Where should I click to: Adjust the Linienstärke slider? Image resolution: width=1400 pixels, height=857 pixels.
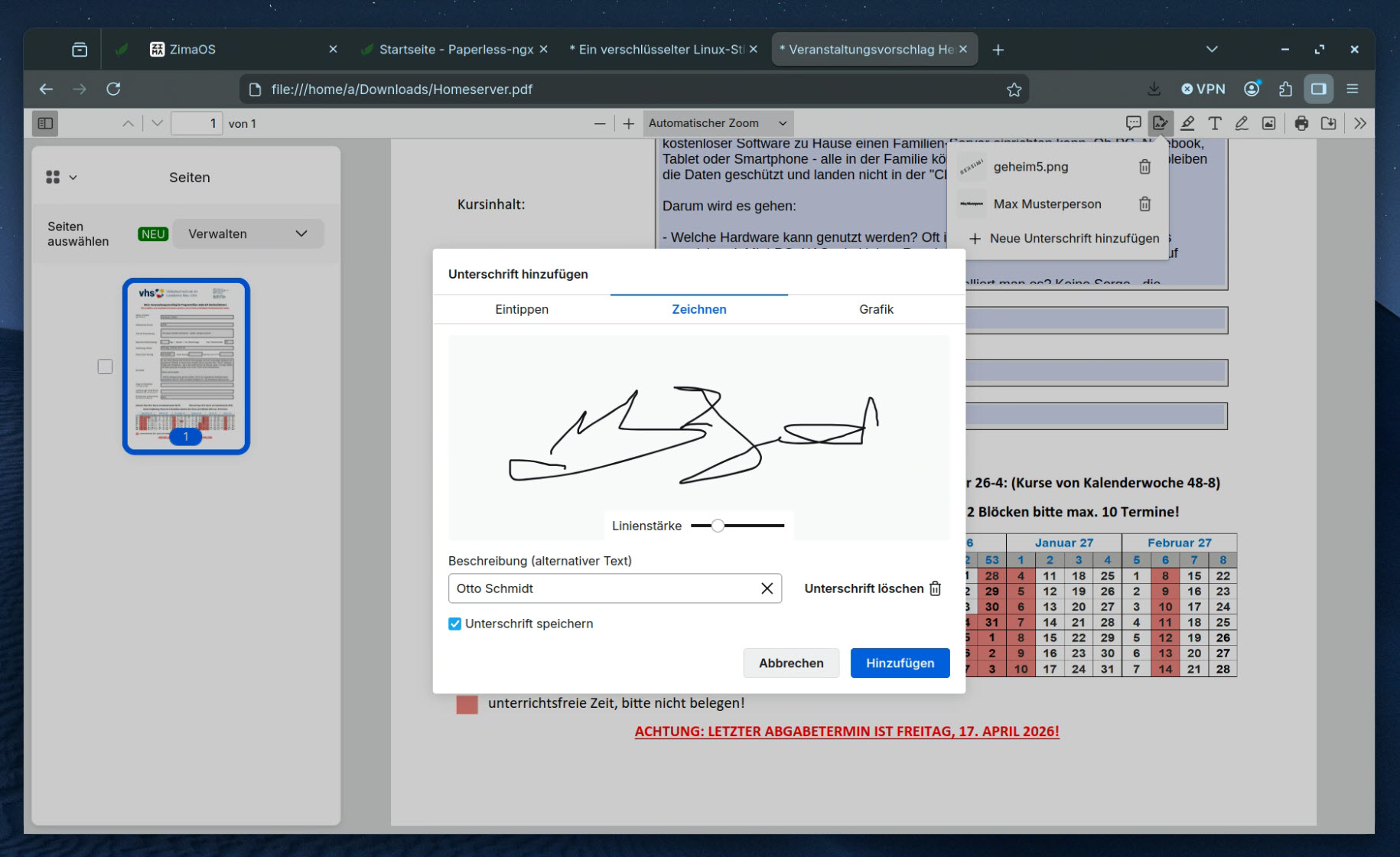pos(718,526)
